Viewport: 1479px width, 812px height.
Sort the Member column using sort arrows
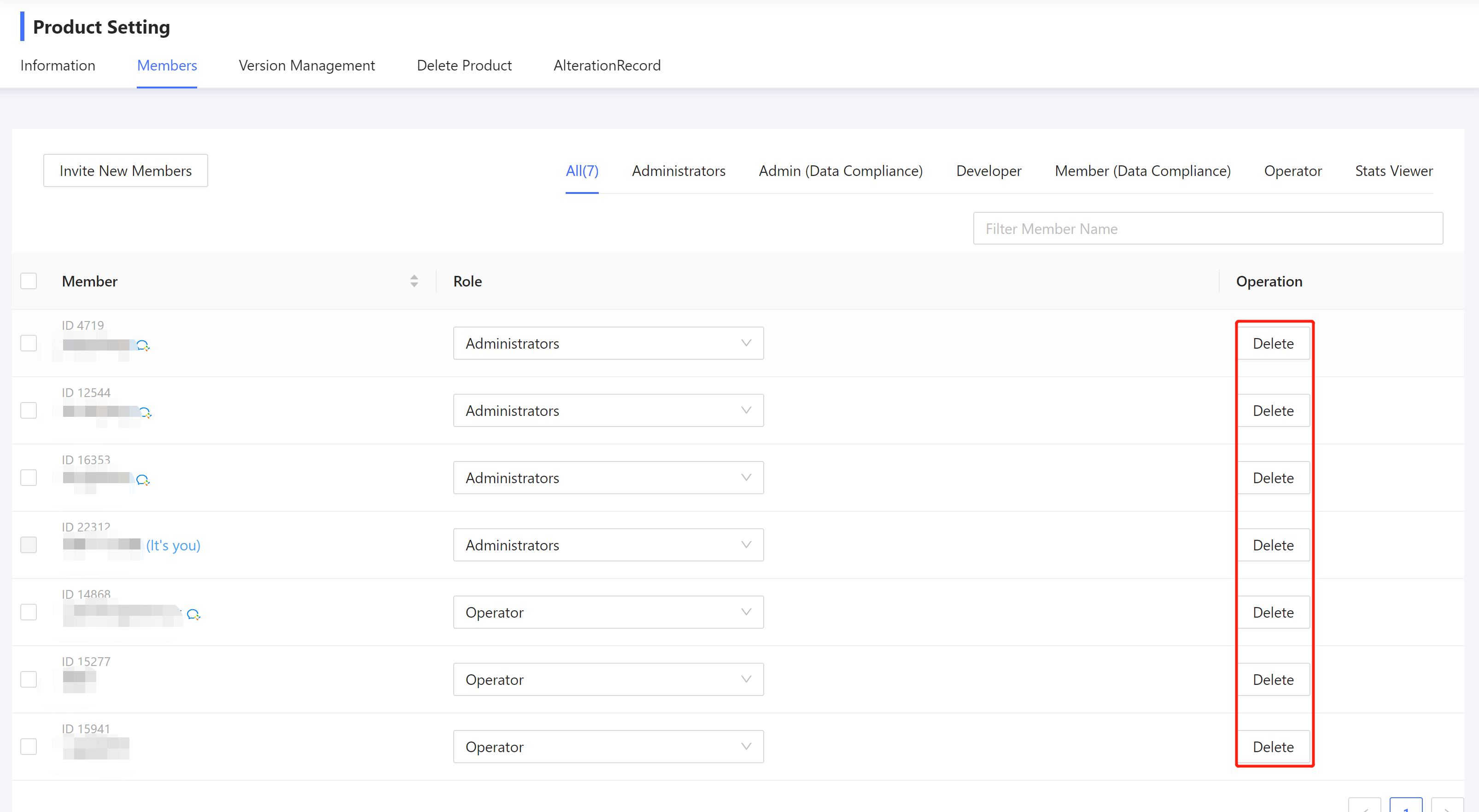pyautogui.click(x=414, y=281)
